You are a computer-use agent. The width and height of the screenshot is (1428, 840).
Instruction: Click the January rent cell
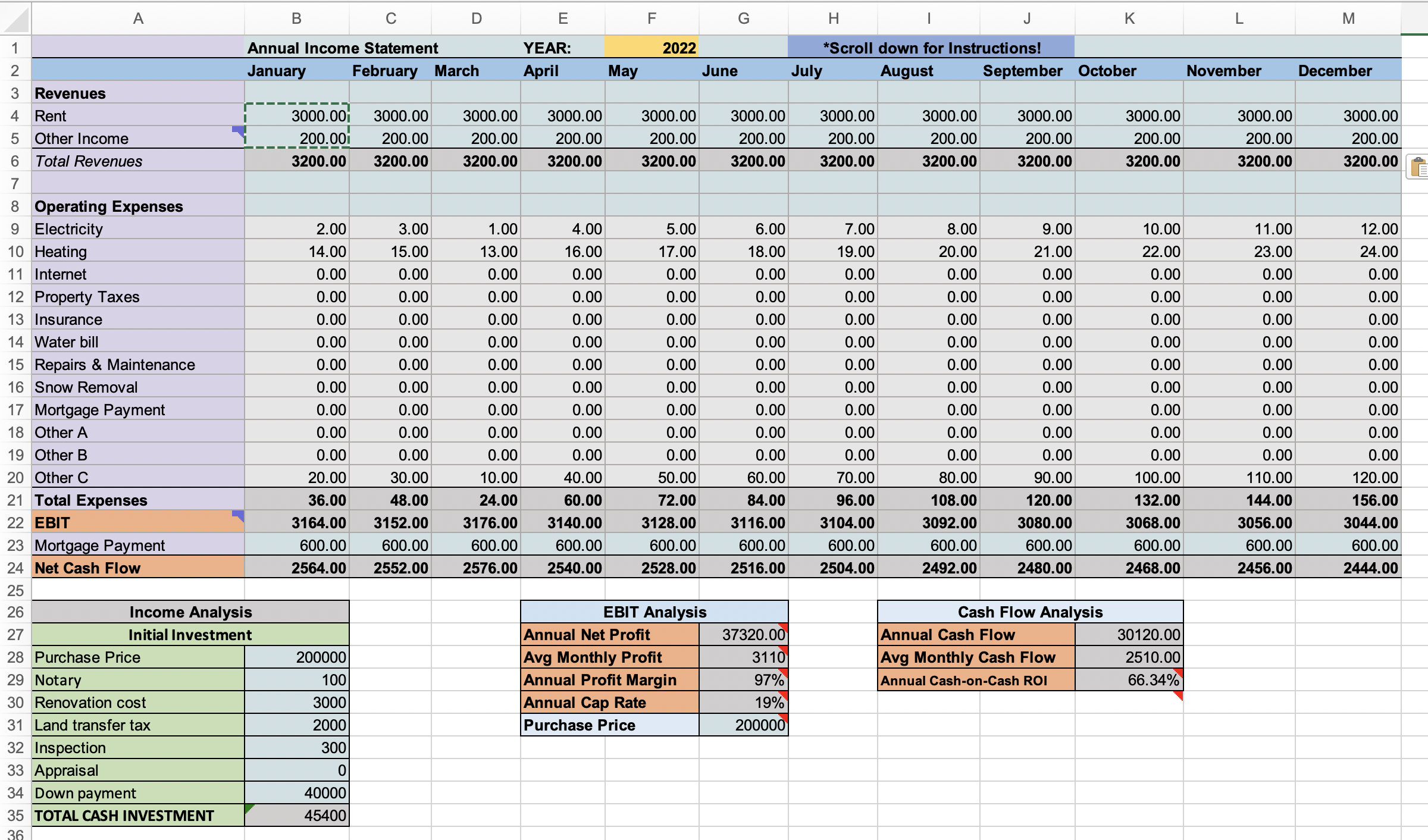click(x=297, y=115)
